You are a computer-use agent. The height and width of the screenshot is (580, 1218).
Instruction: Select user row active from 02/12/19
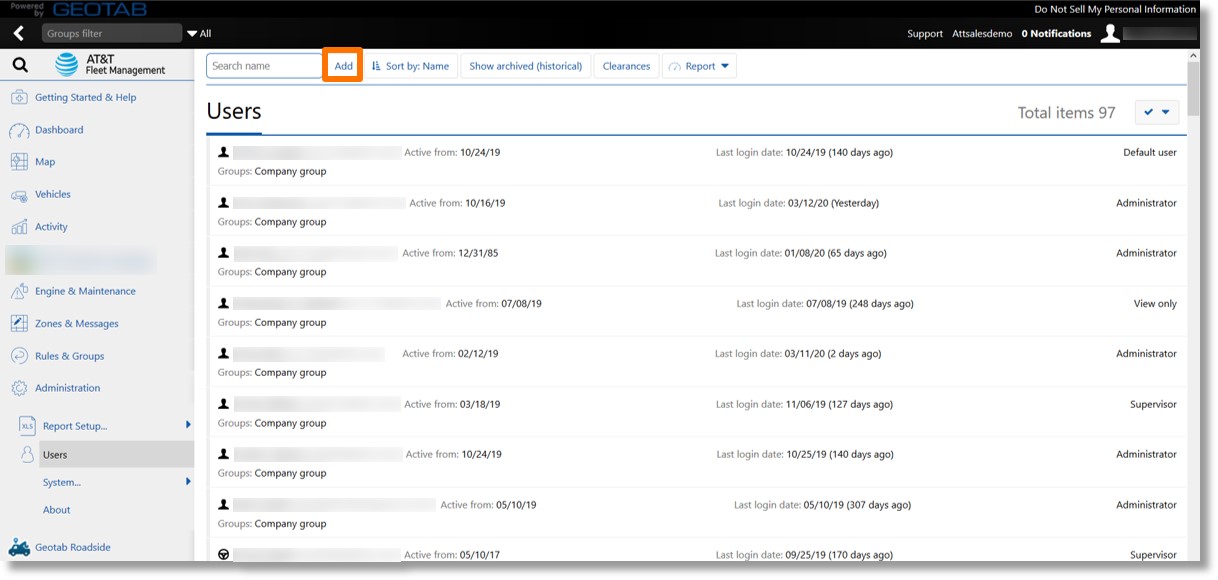click(697, 362)
